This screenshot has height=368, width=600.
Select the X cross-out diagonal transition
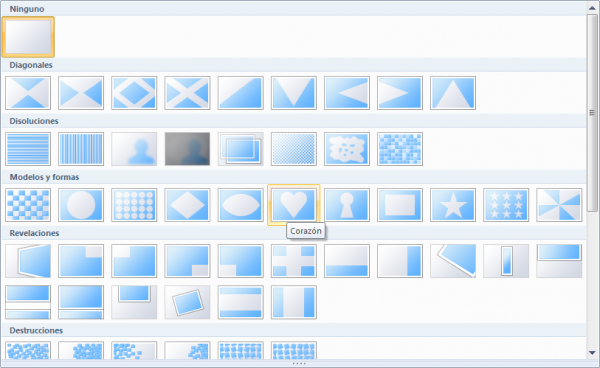pos(188,93)
